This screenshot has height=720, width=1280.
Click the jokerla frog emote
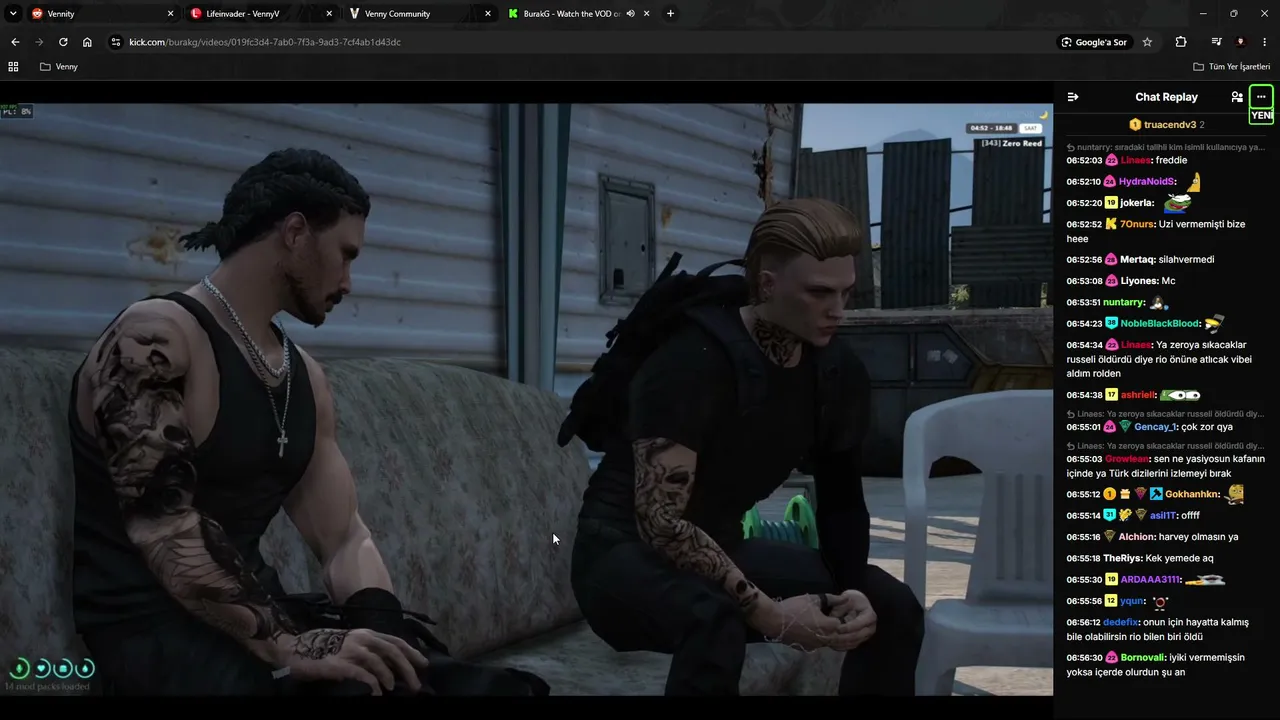click(x=1177, y=203)
